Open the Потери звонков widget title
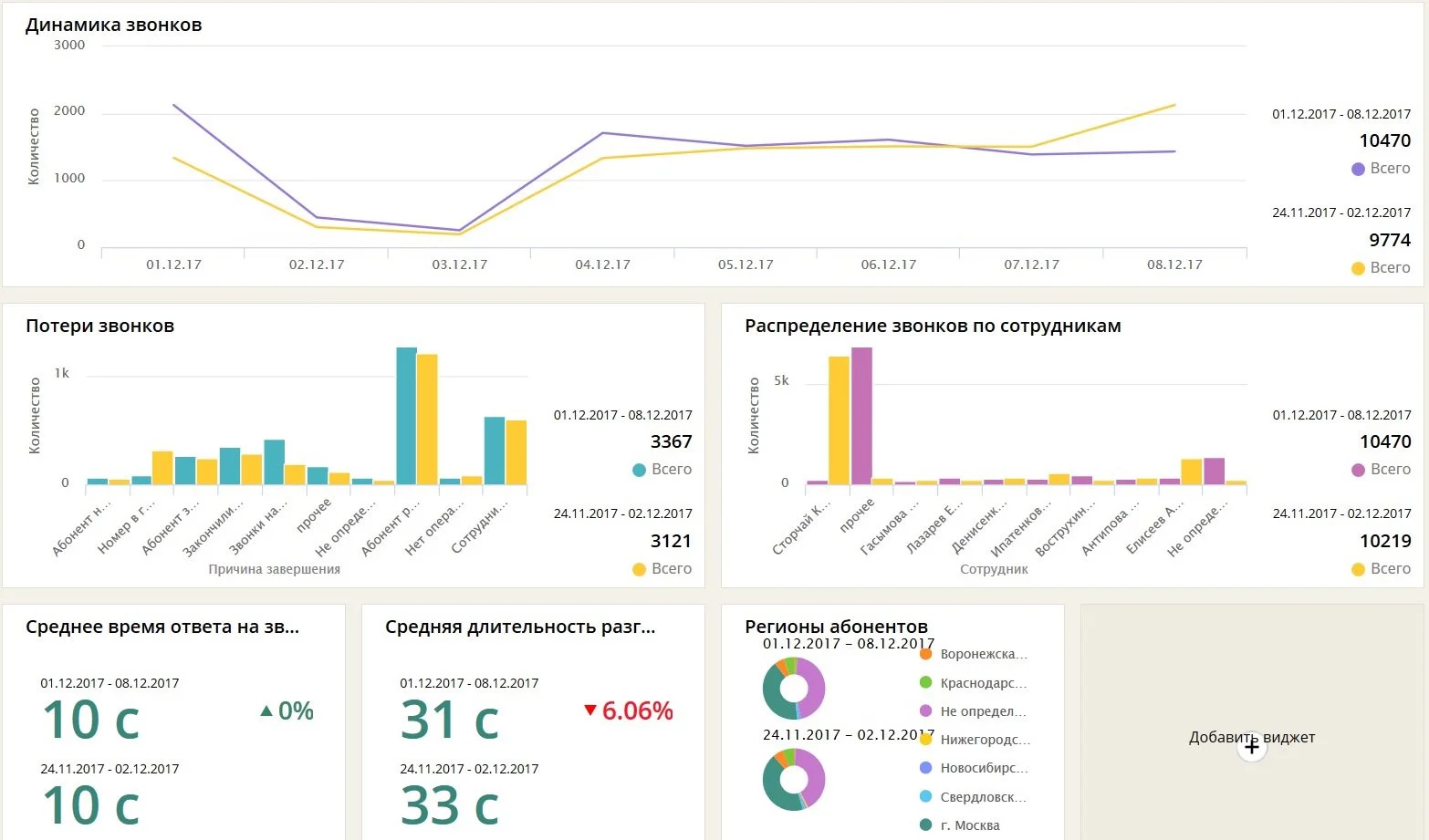The image size is (1429, 840). (100, 327)
